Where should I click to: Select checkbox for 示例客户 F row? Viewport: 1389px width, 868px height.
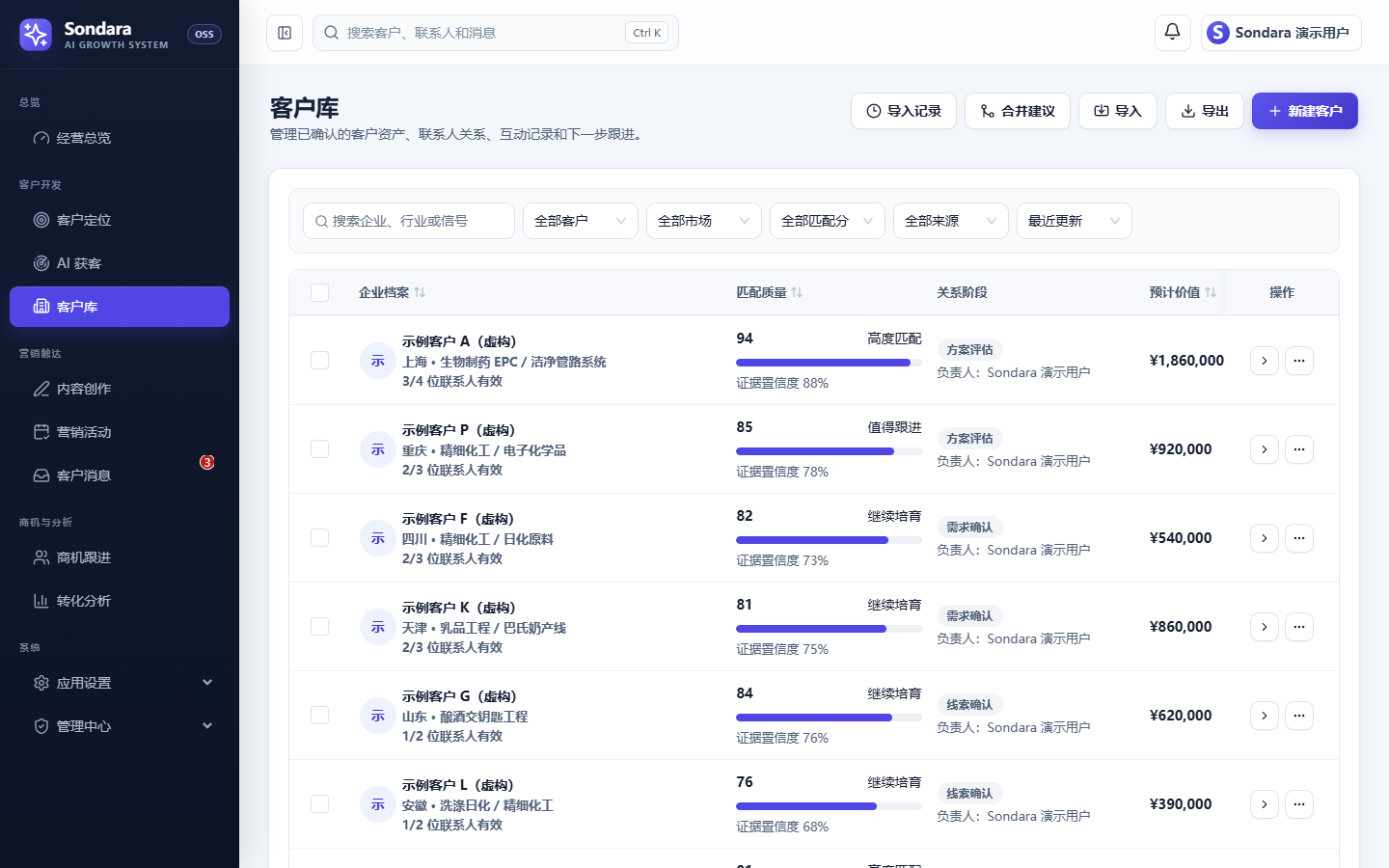[x=320, y=538]
